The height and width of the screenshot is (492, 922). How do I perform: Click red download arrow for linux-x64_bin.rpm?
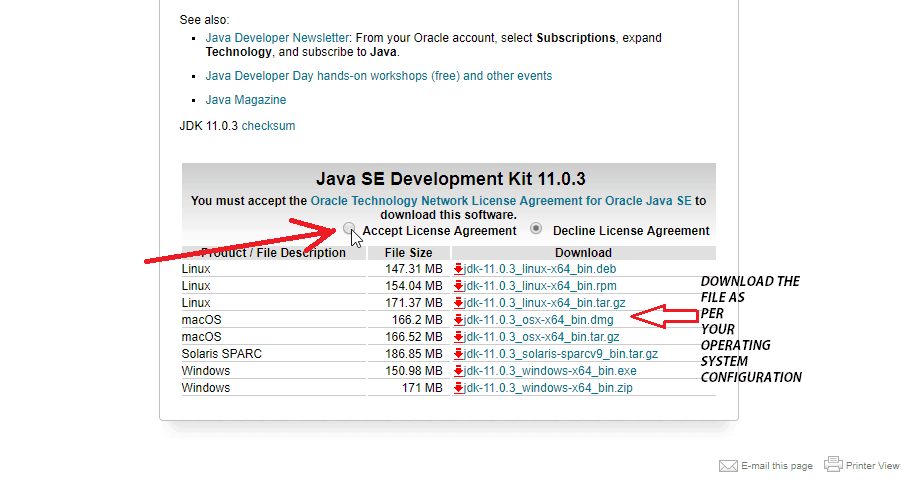(458, 286)
